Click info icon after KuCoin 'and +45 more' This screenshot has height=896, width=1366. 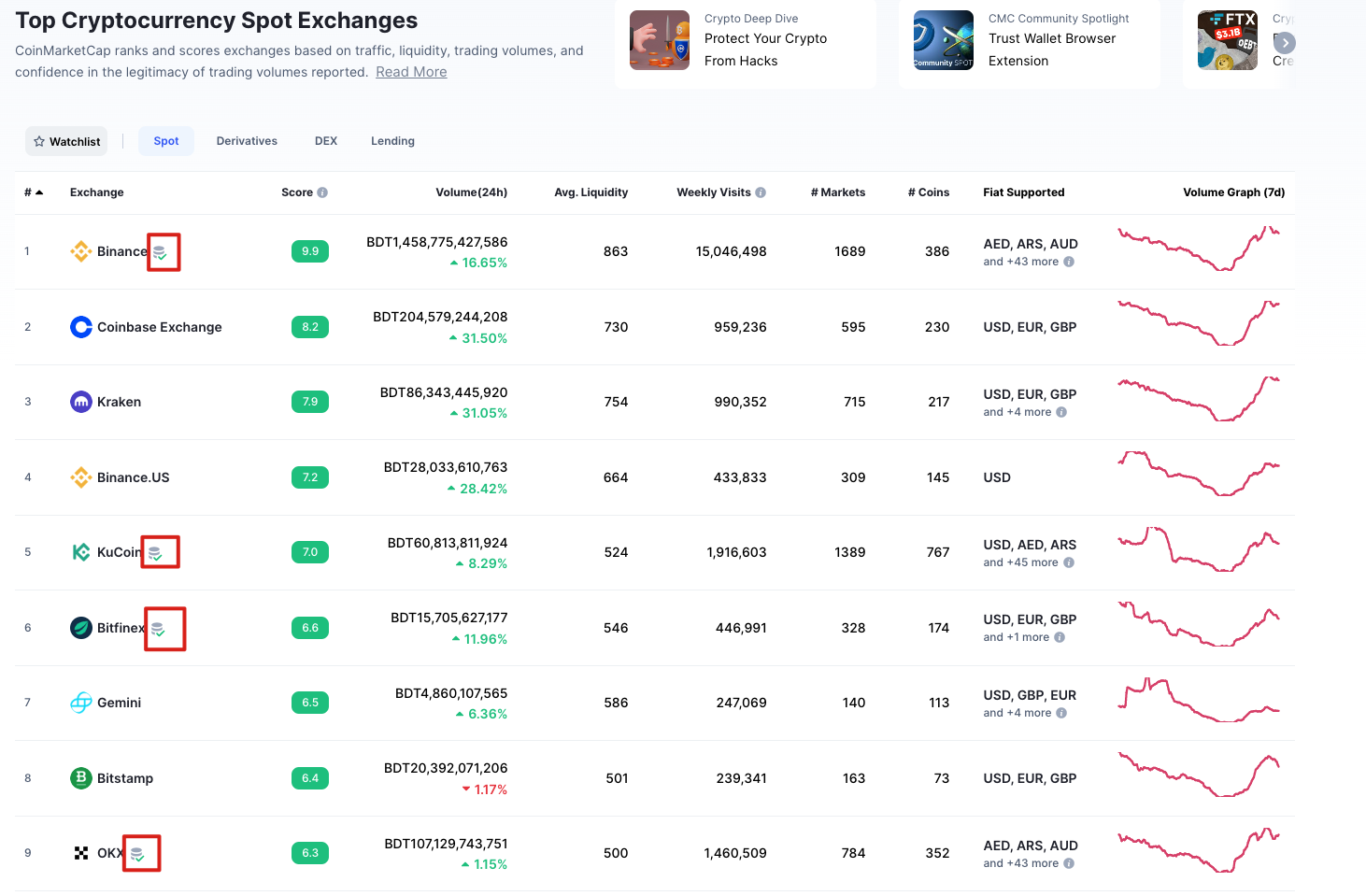[1069, 562]
